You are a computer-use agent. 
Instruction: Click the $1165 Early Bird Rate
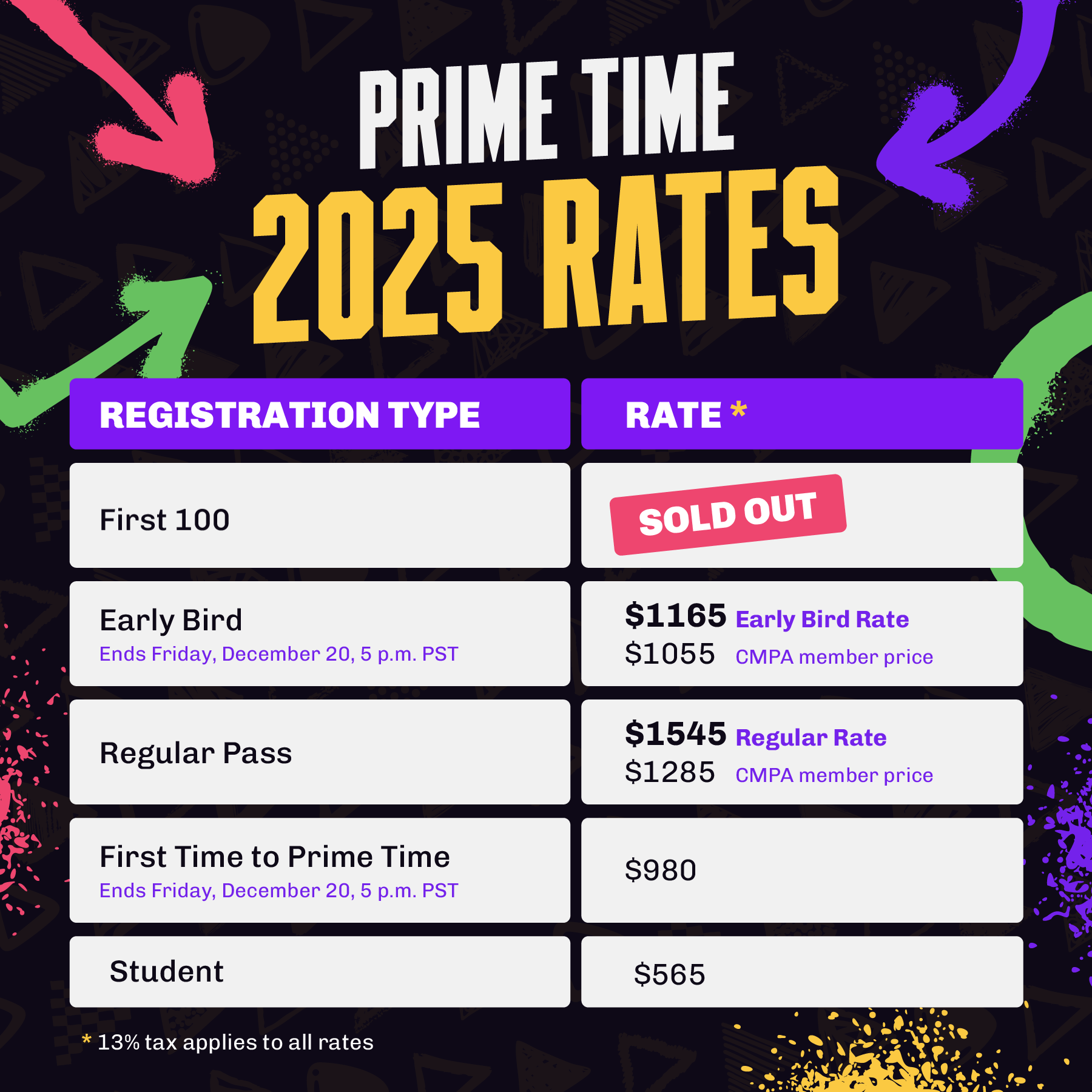(x=767, y=616)
